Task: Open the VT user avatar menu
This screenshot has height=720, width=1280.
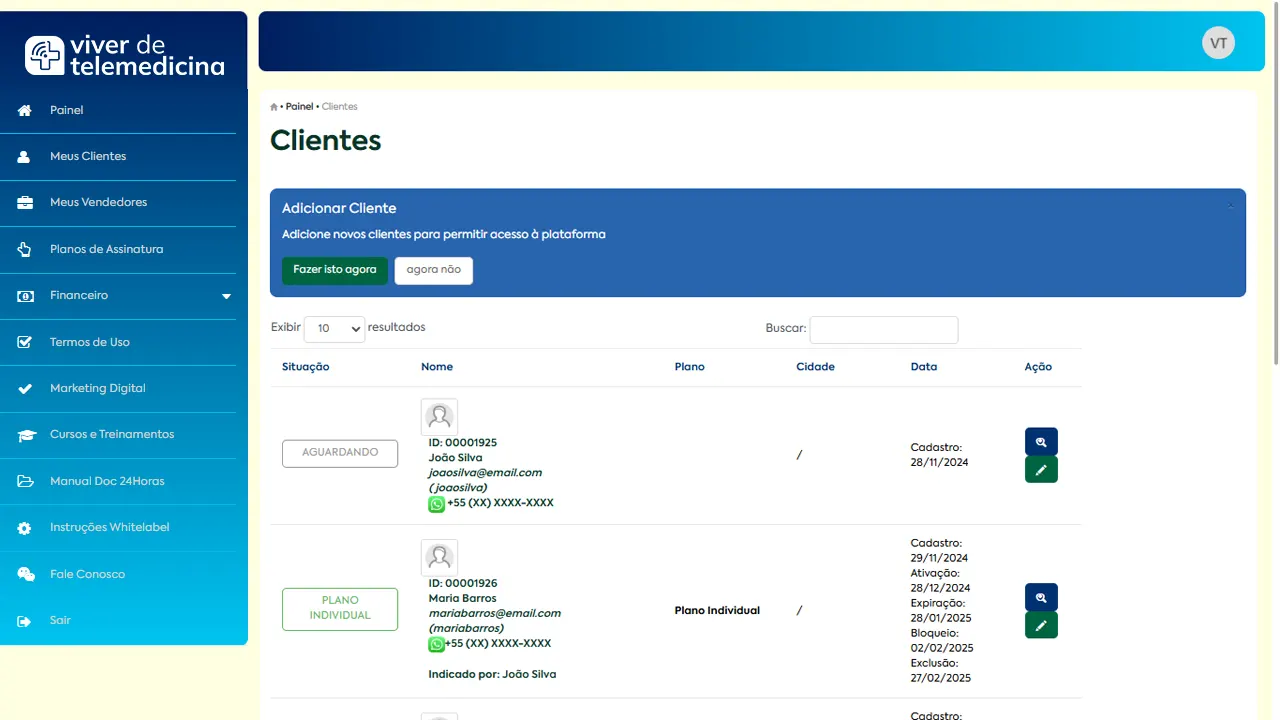Action: (1218, 43)
